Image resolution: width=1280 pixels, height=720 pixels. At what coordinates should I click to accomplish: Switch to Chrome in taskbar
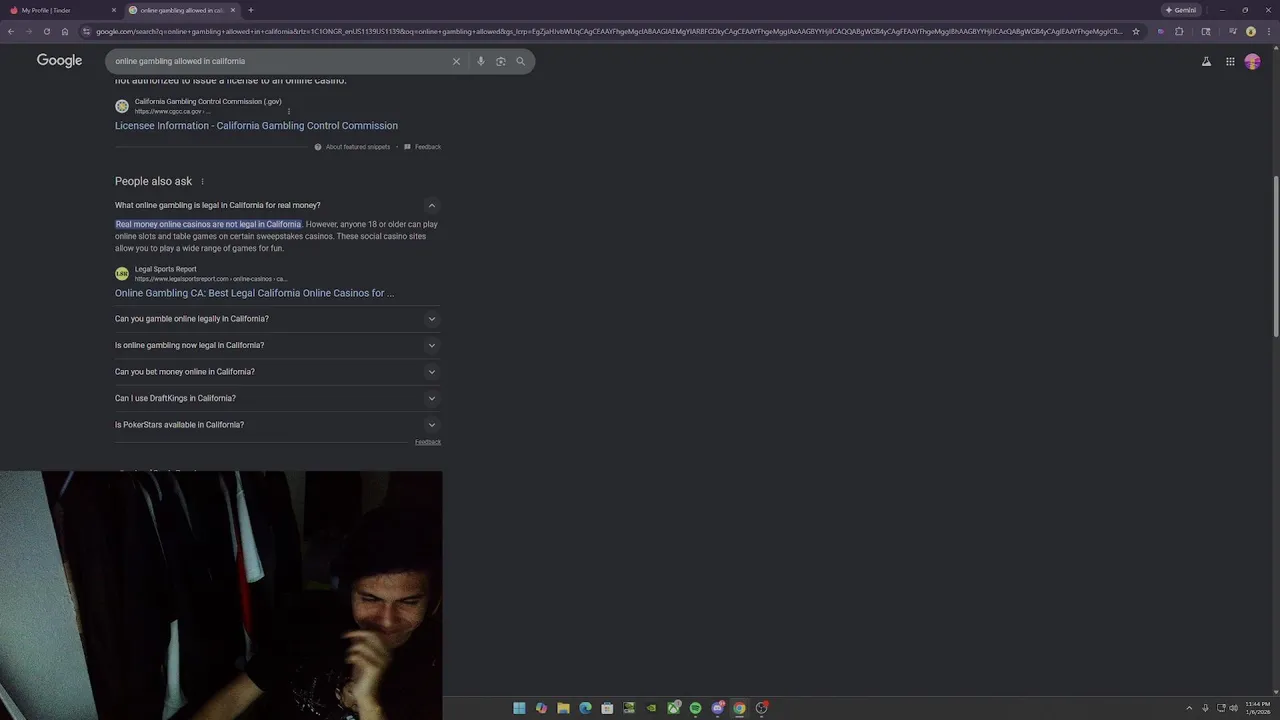point(739,708)
